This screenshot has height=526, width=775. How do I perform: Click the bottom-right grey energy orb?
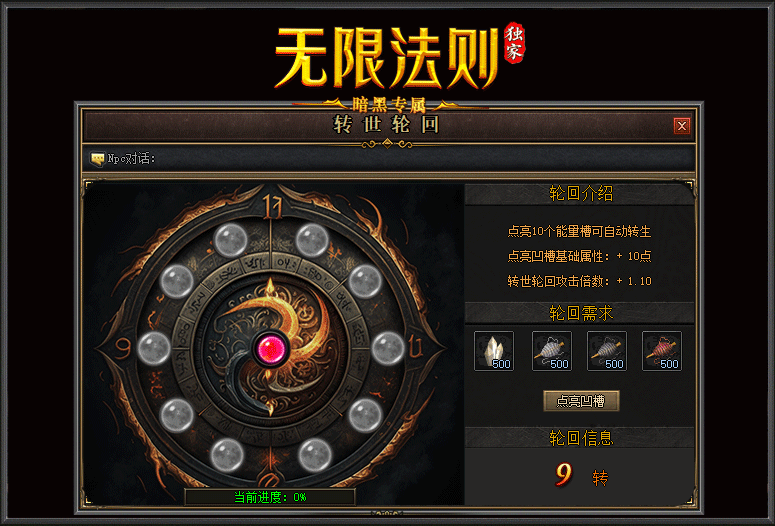pos(315,455)
